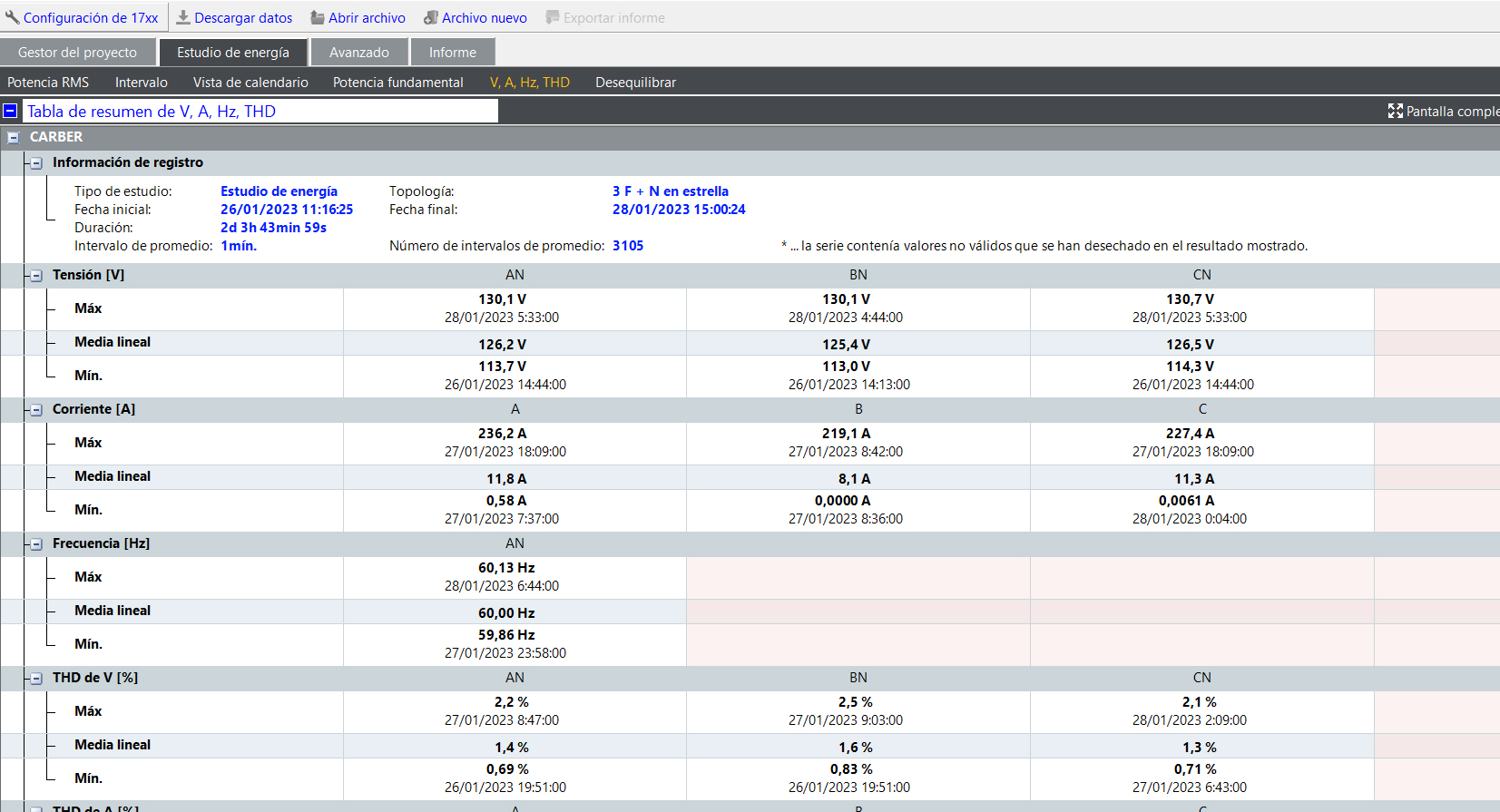Viewport: 1500px width, 812px height.
Task: Click the Abrir archivo folder icon
Action: click(x=318, y=17)
